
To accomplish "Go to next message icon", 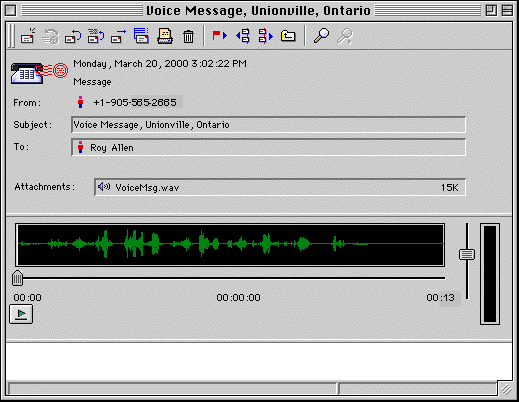I will click(x=266, y=36).
